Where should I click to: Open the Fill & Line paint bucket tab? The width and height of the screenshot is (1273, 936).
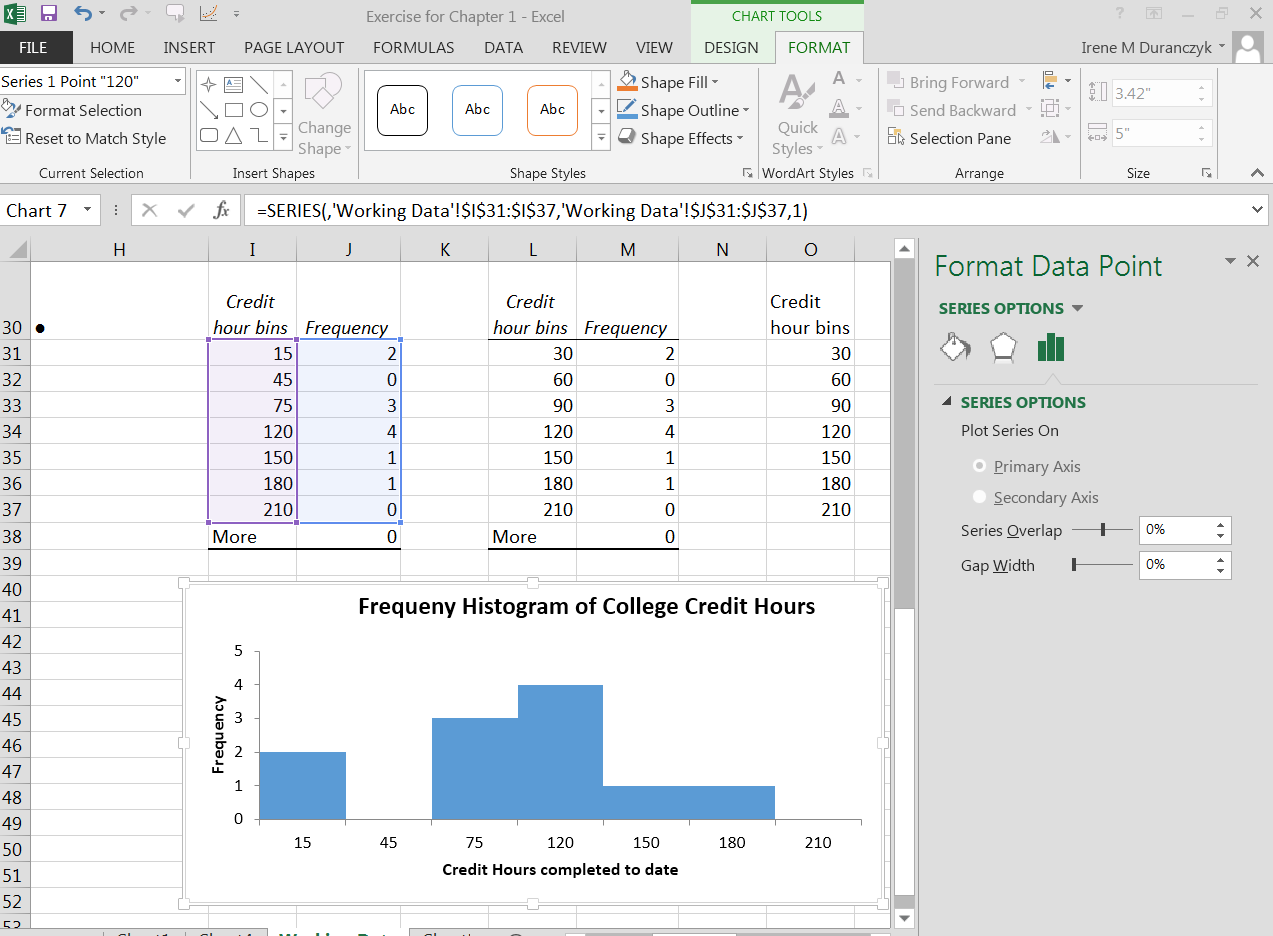coord(955,347)
